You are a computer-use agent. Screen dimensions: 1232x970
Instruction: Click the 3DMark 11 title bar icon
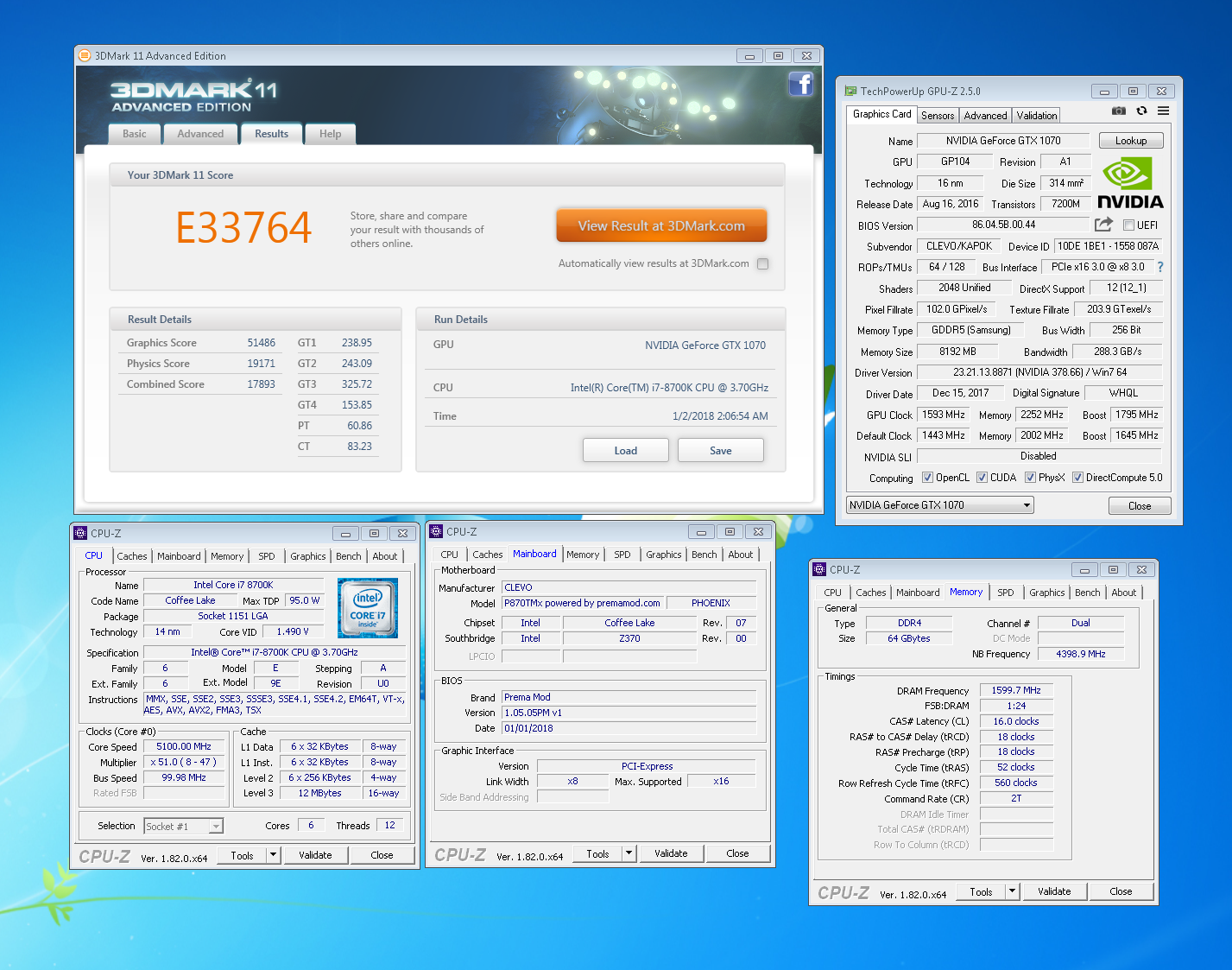click(x=84, y=55)
